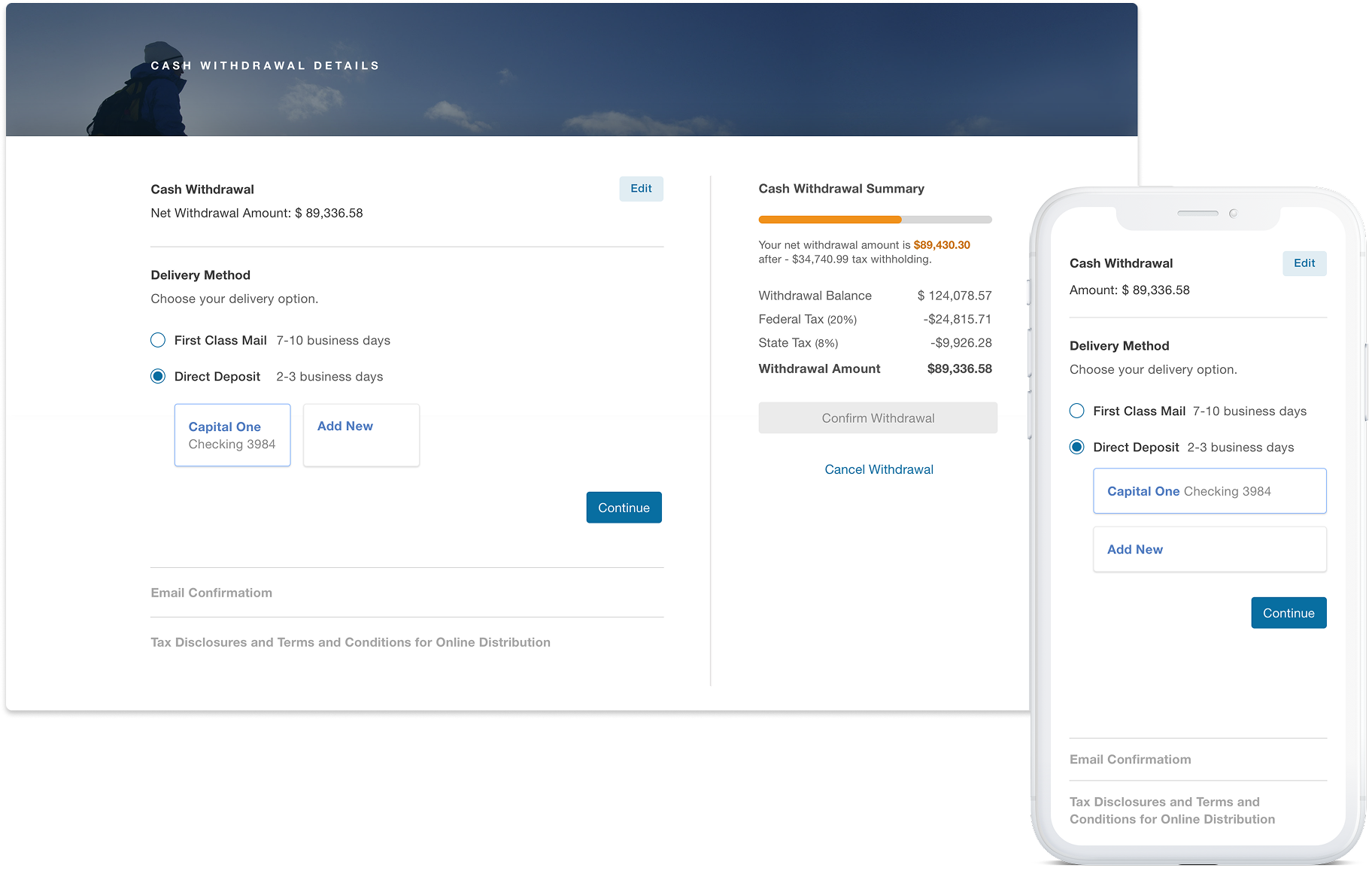The image size is (1372, 889).
Task: Choose Capital One Checking 3984 card on desktop
Action: (x=232, y=435)
